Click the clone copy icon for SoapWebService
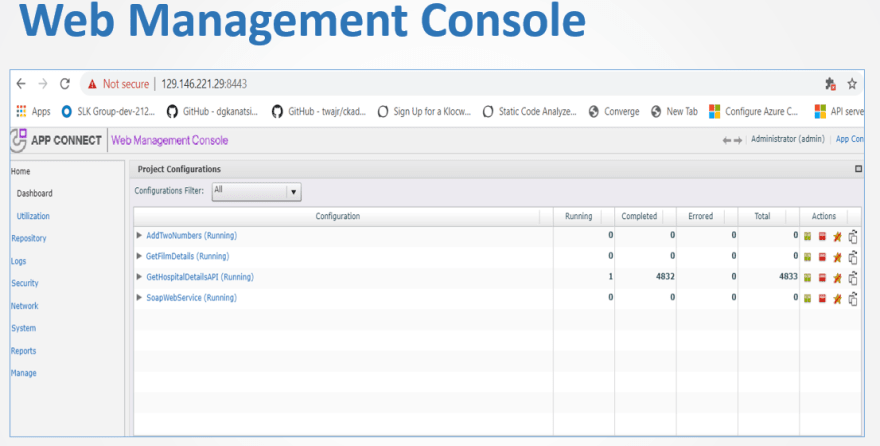Screen dimensions: 880x446 [853, 299]
